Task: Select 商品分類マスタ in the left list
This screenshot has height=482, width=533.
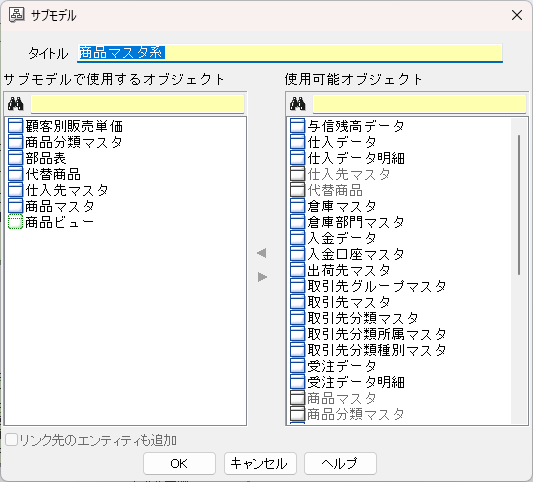Action: point(74,142)
